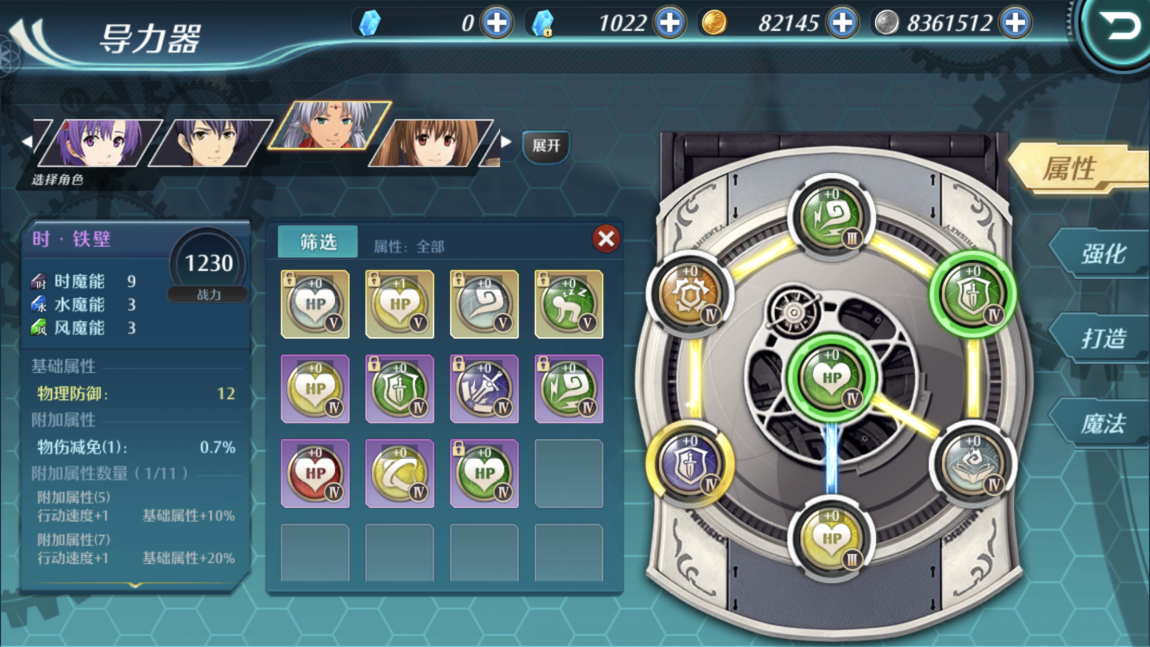Screen dimensions: 1150x647
Task: Select the purple sword strike level IV orb
Action: coord(484,389)
